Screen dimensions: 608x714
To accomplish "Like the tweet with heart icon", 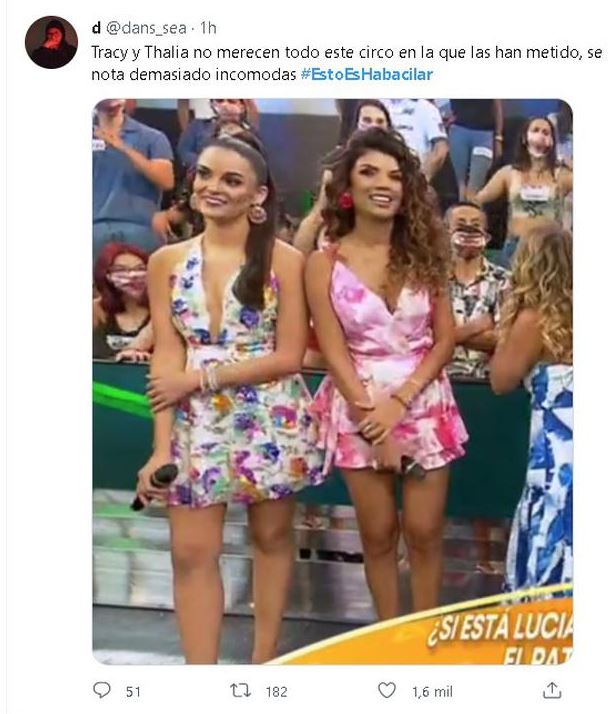I will click(x=387, y=690).
